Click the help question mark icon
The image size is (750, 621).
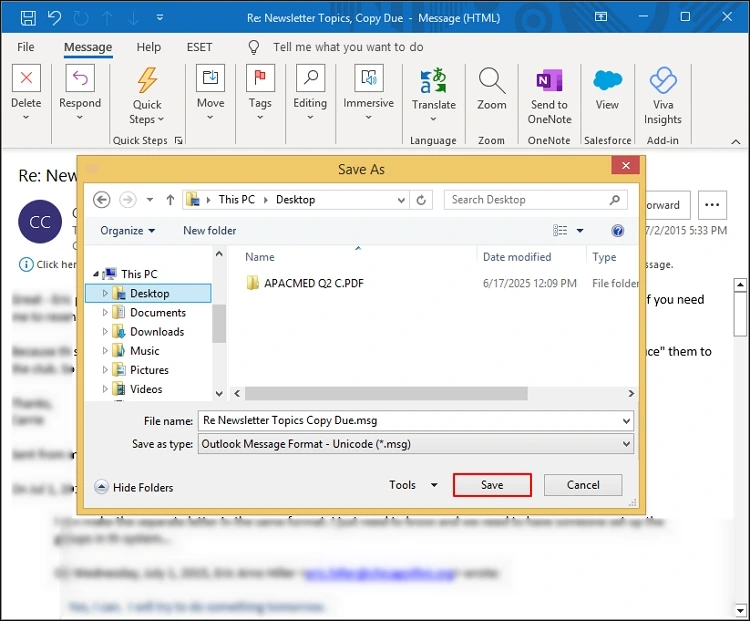(x=618, y=231)
